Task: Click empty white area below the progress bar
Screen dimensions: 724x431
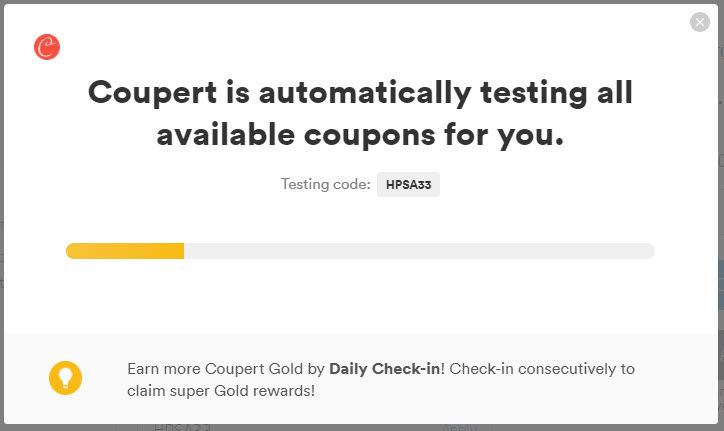Action: pyautogui.click(x=360, y=296)
